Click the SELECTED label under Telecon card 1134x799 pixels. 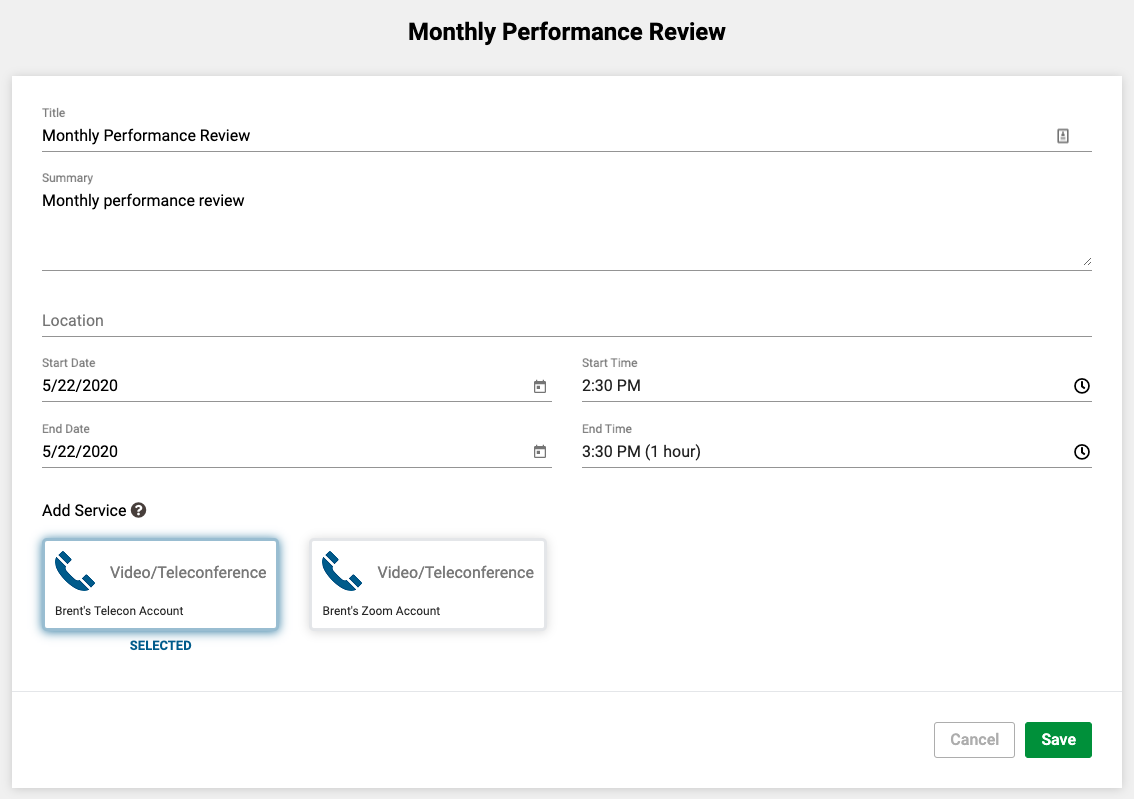(x=161, y=646)
